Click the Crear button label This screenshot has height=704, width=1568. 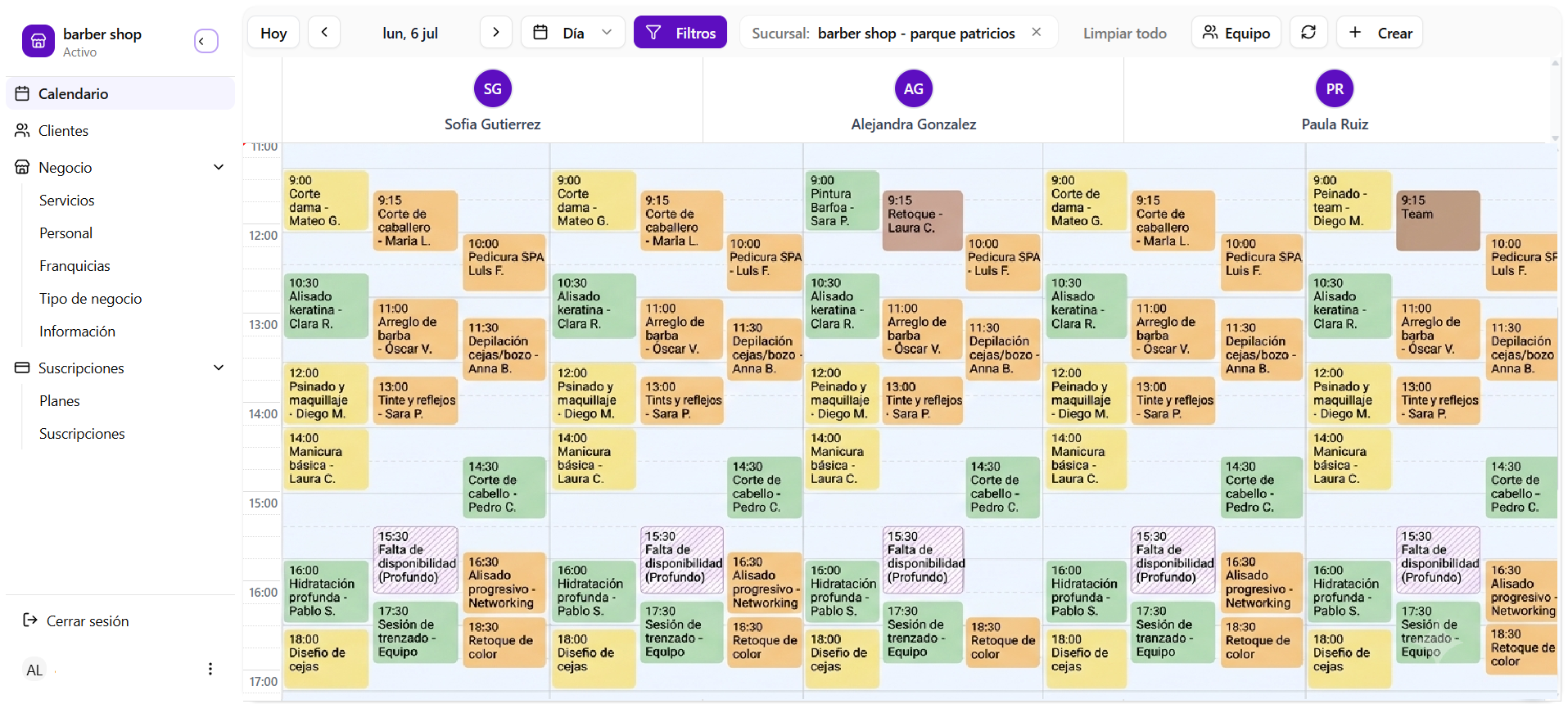click(1395, 33)
